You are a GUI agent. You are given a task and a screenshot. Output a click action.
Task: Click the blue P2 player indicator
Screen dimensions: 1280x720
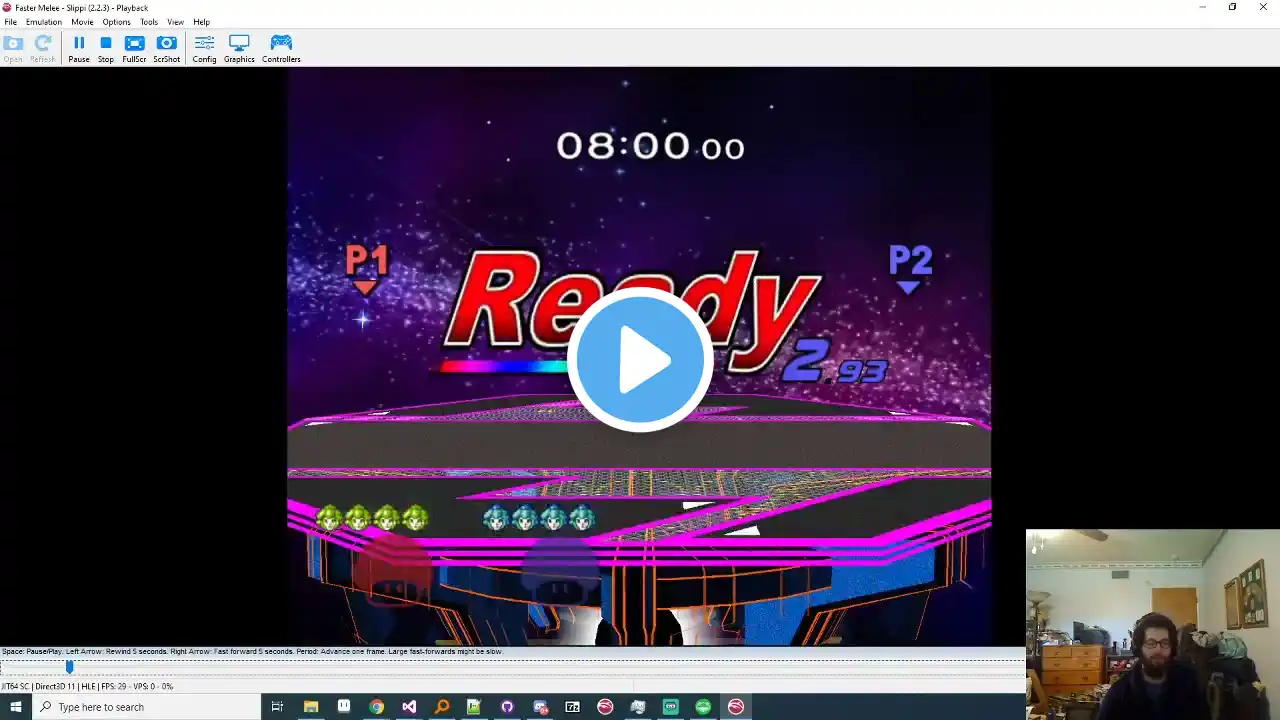point(910,269)
